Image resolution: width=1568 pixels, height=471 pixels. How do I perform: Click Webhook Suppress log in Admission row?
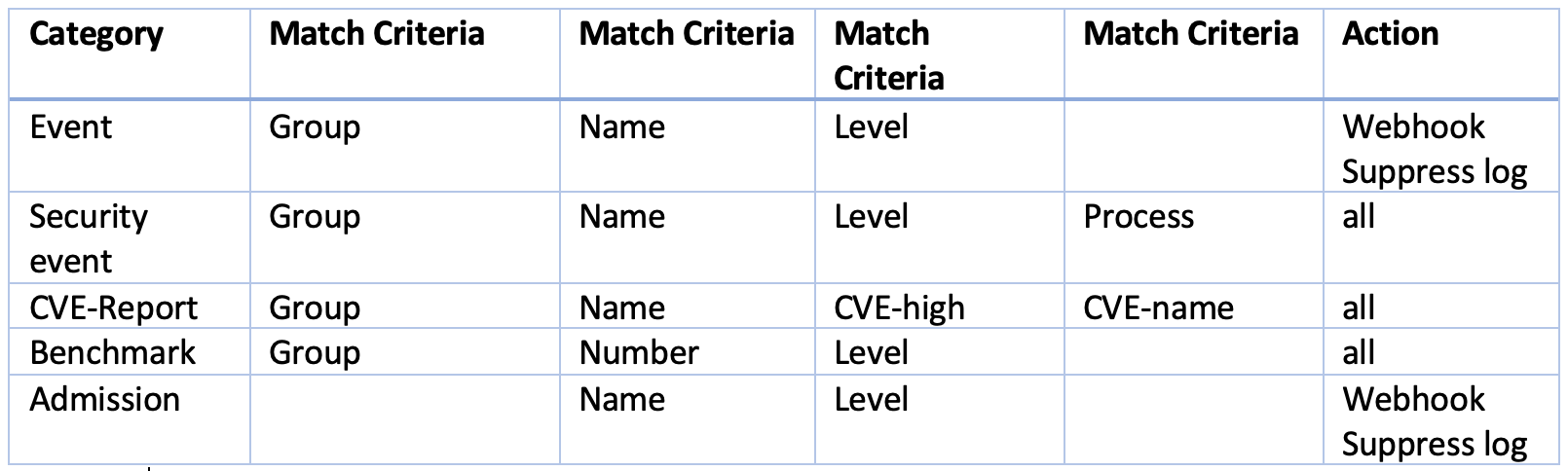(1434, 421)
